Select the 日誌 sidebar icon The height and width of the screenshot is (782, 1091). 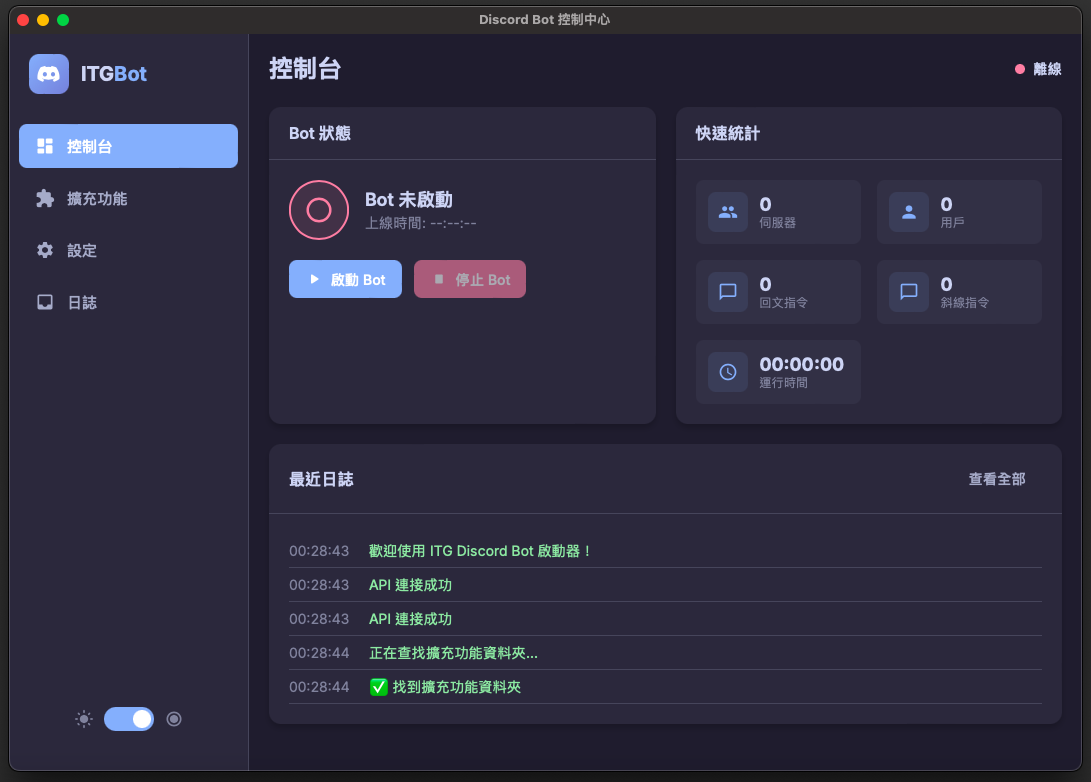(x=45, y=302)
